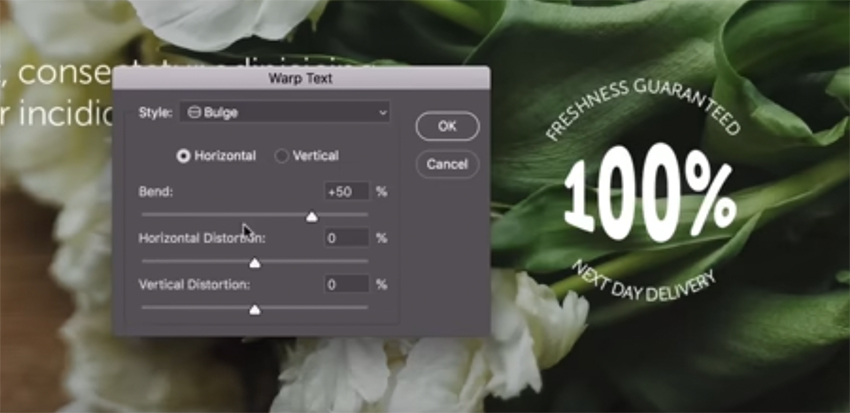850x413 pixels.
Task: Click the Vertical Distortion value field
Action: [347, 285]
